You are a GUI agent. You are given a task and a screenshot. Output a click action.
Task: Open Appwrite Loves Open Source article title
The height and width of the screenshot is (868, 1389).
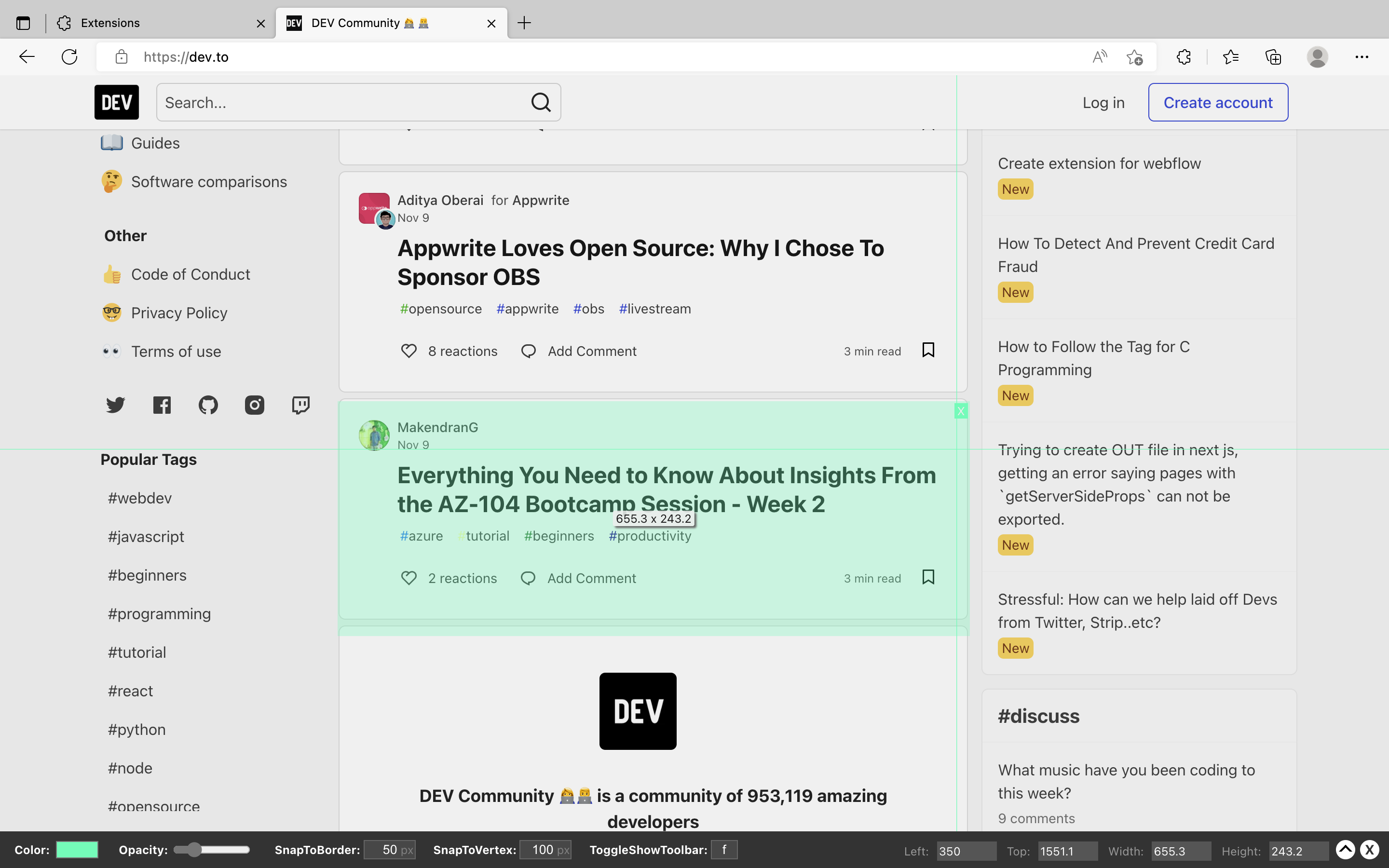pos(640,262)
